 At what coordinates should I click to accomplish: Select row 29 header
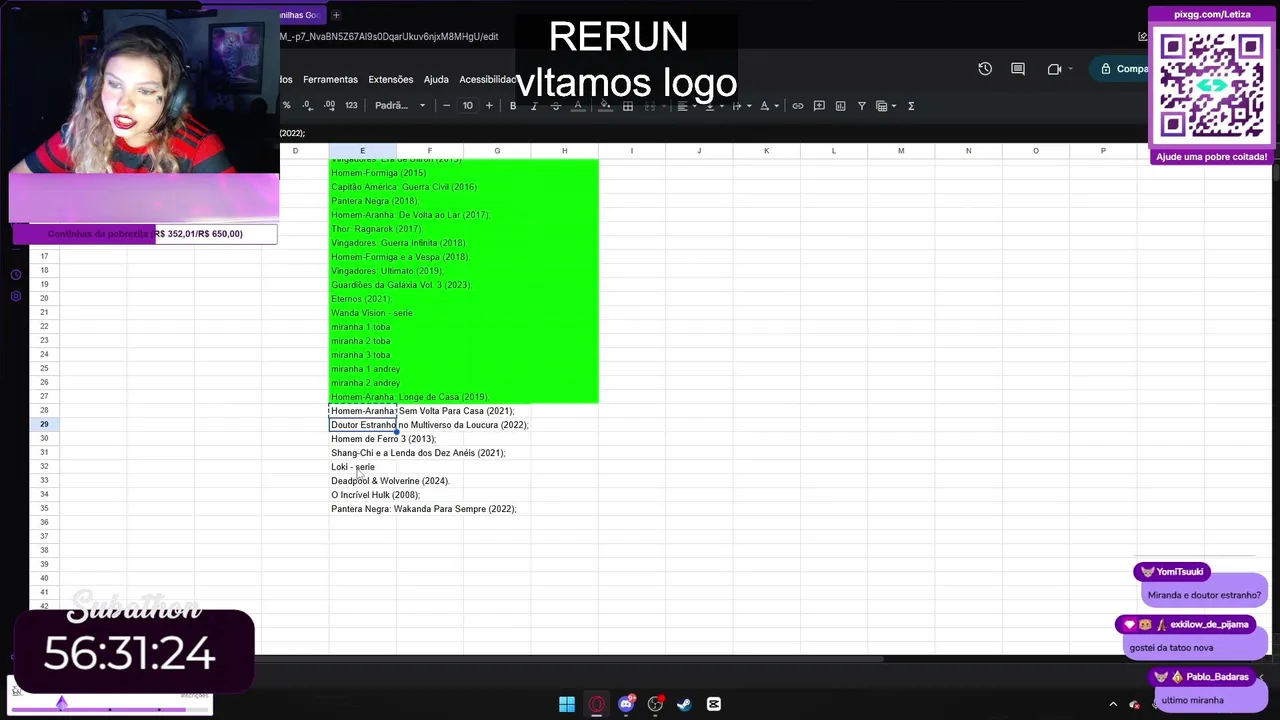pos(44,424)
